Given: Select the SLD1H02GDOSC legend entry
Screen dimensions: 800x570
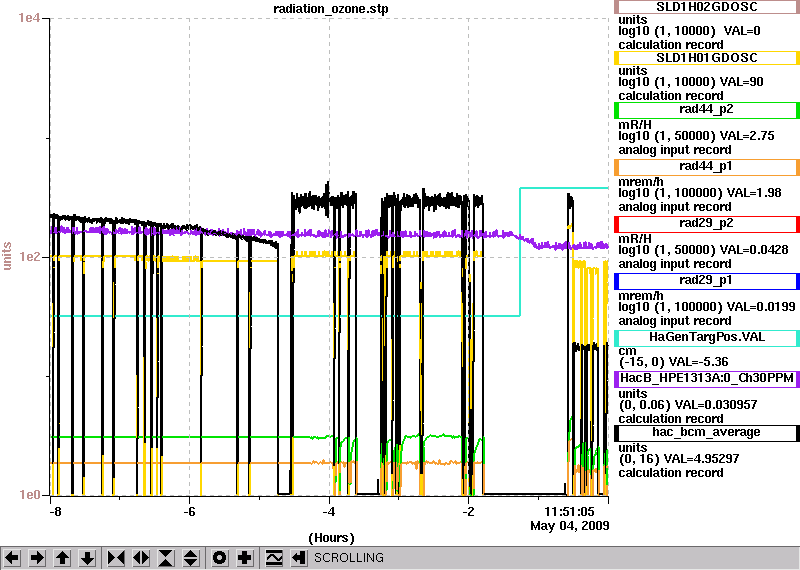Looking at the screenshot, I should coord(707,7).
